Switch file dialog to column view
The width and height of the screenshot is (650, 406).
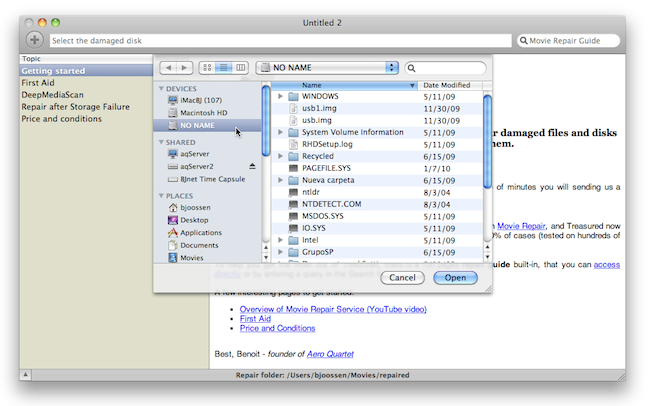point(240,68)
